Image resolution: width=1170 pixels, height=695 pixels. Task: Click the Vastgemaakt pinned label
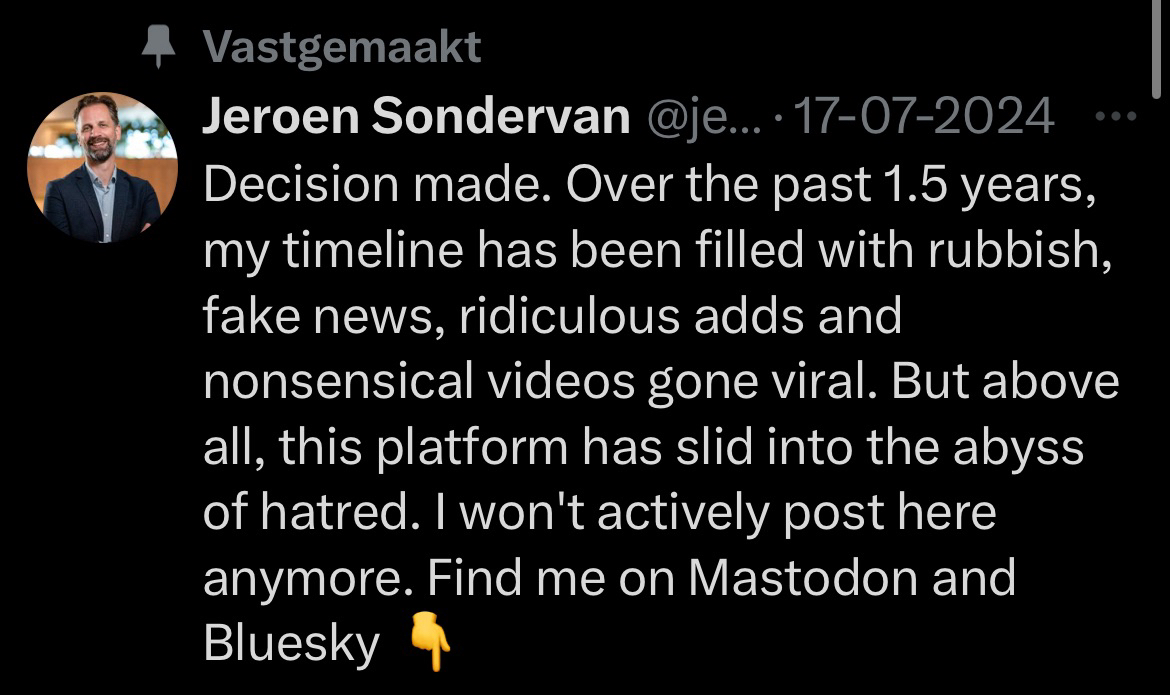tap(341, 48)
